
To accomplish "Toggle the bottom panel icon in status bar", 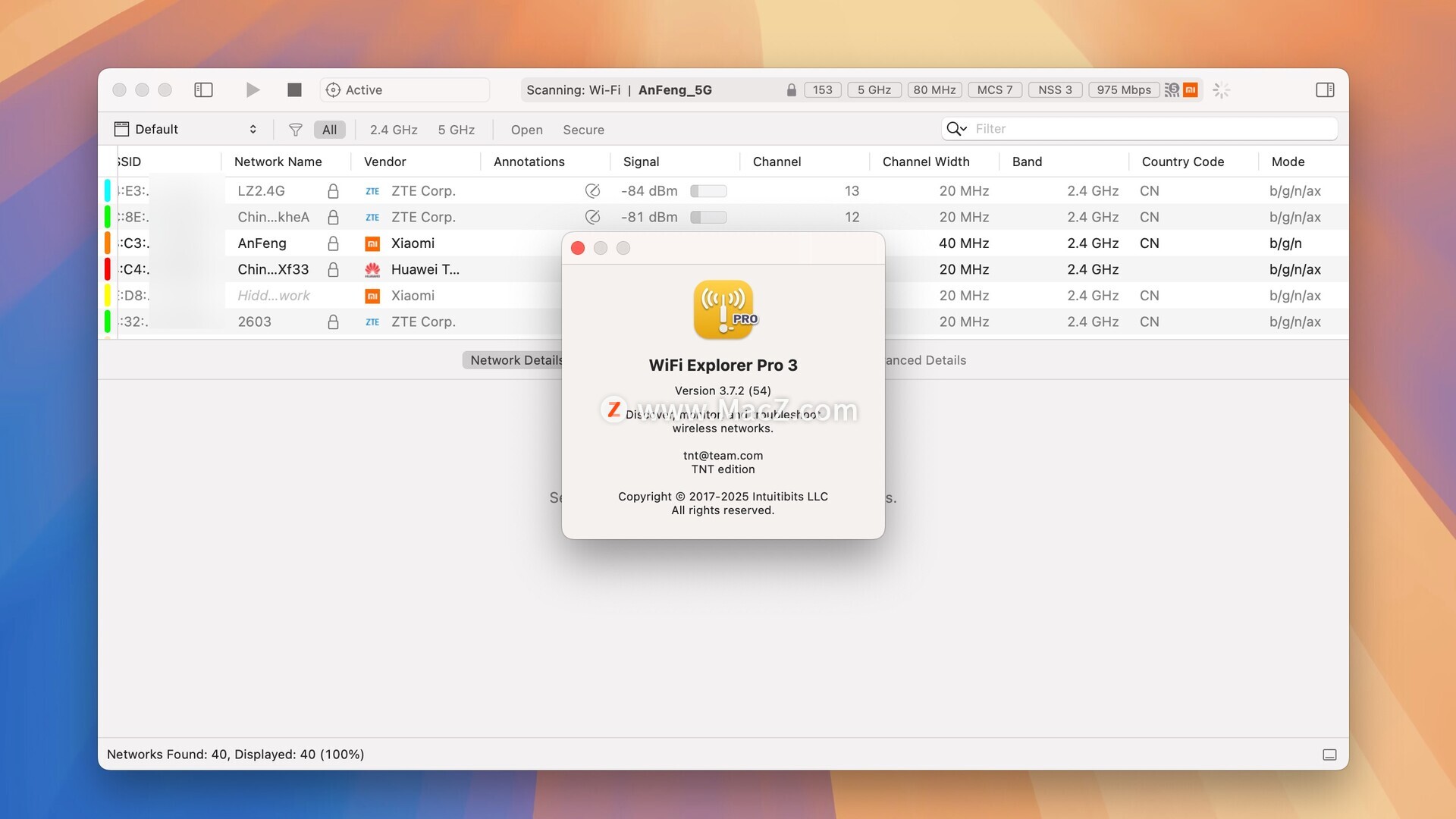I will pos(1329,755).
